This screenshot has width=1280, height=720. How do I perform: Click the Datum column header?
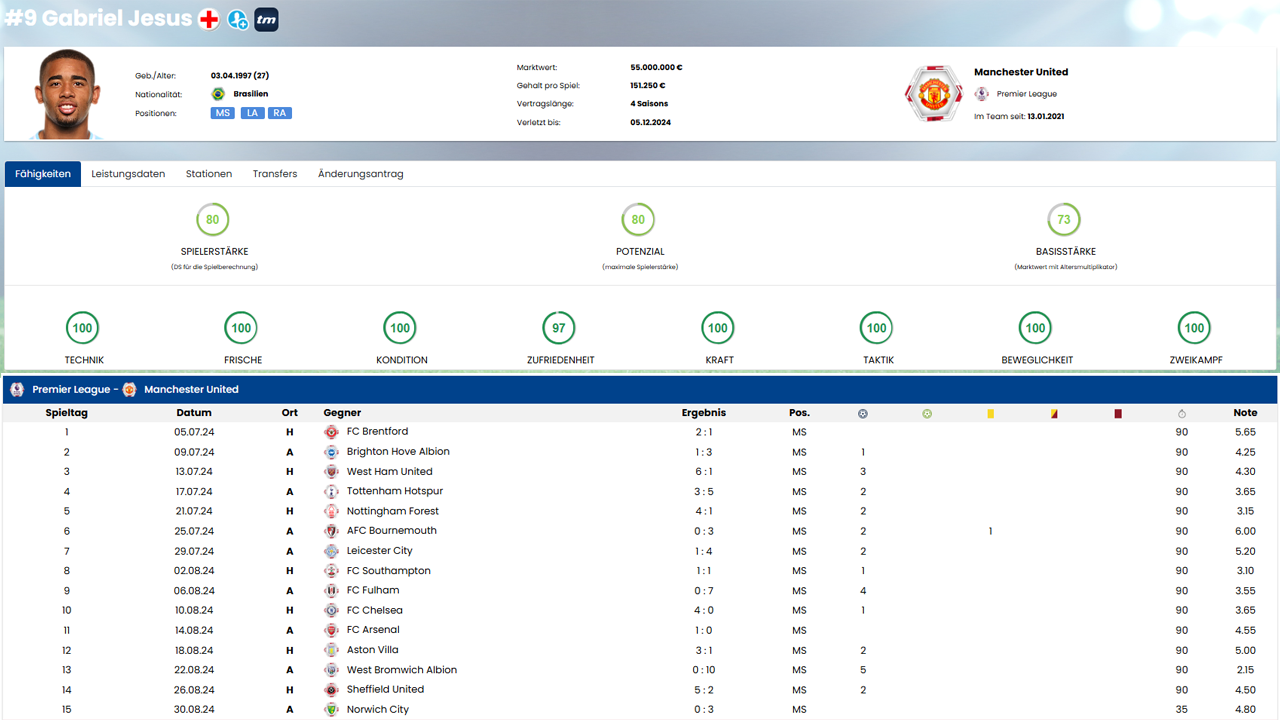(194, 413)
